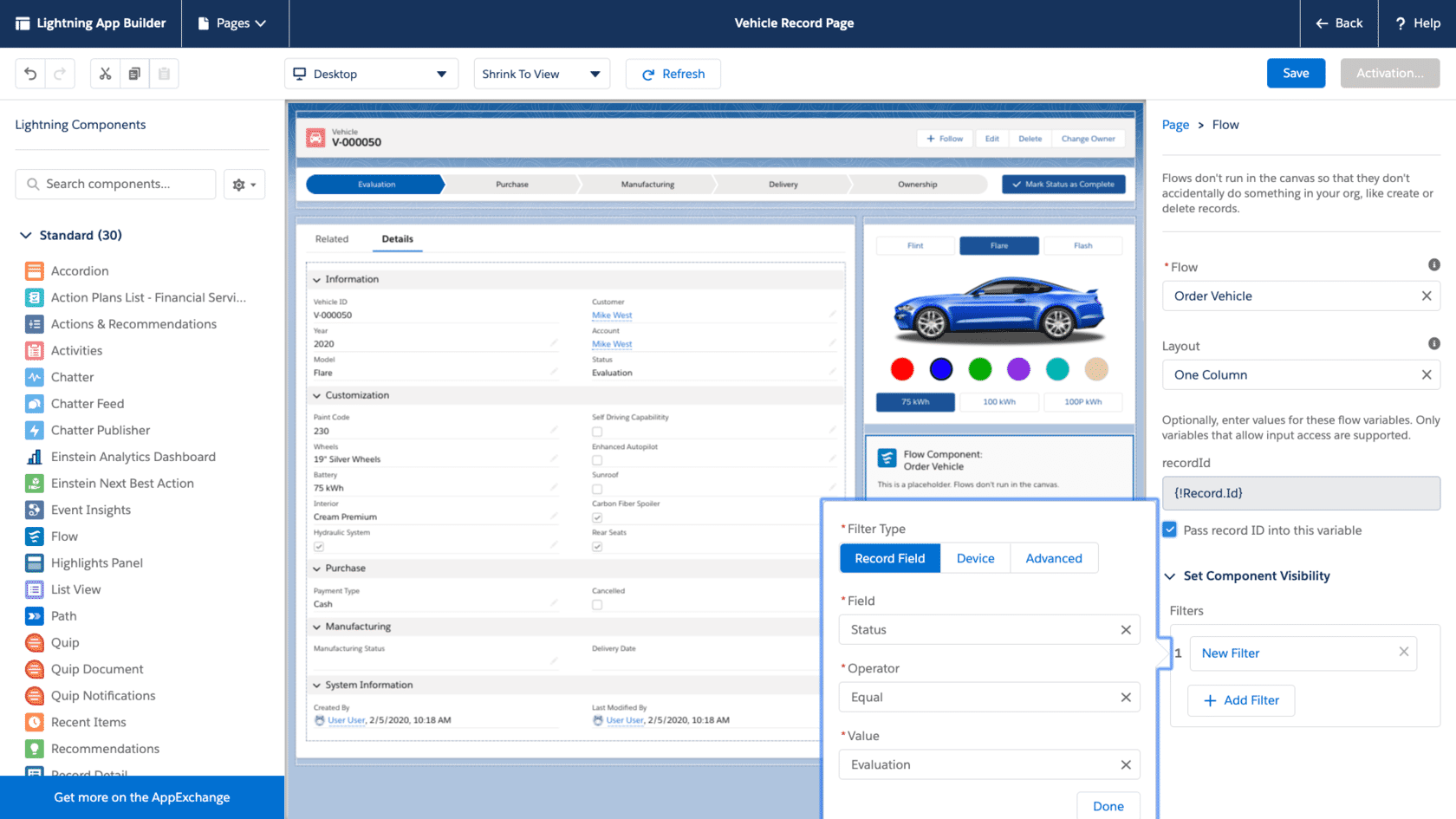
Task: Open the Desktop form factor dropdown
Action: (373, 74)
